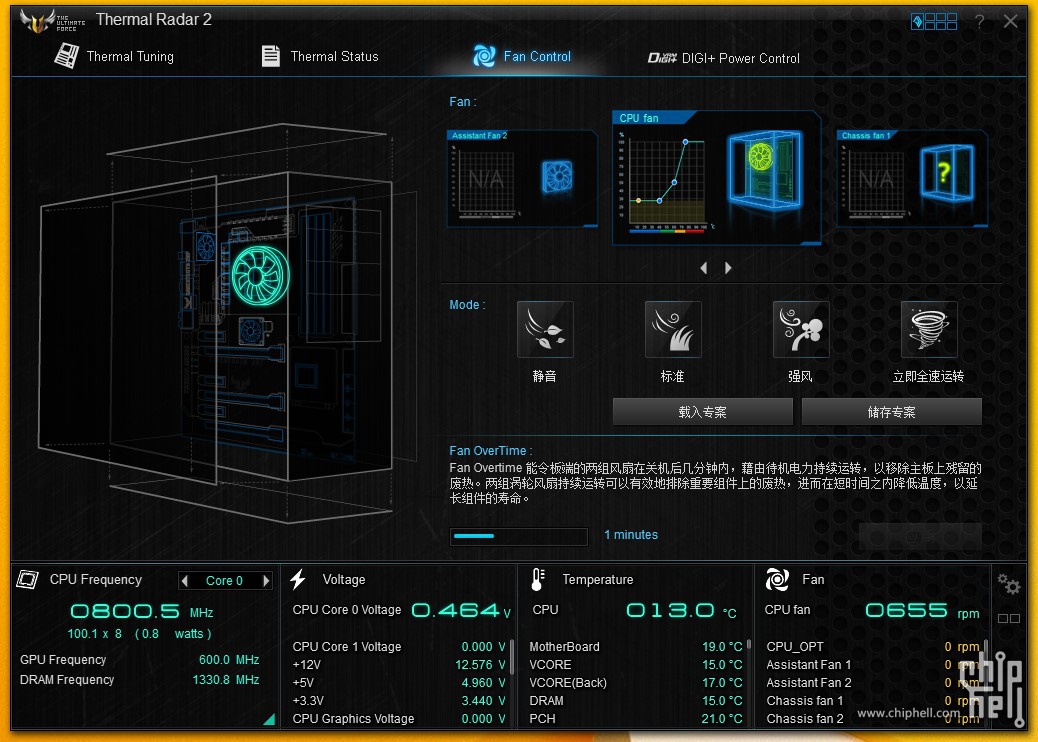Show the next fan with the carousel right arrow
Screen dimensions: 1038x742
pos(728,268)
